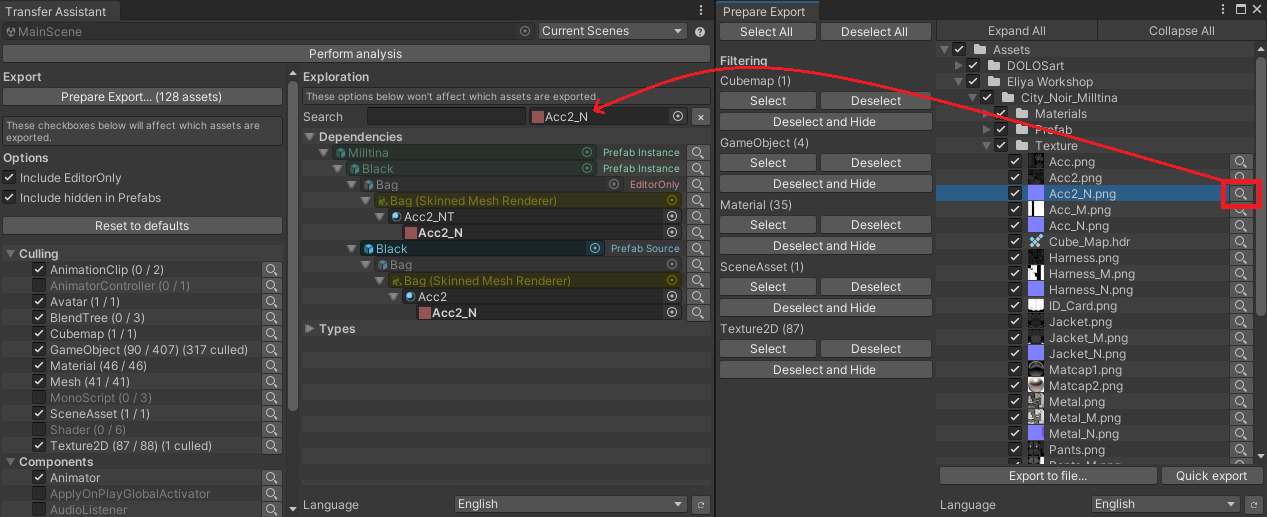1267x517 pixels.
Task: Click magnifier beside Texture2D culling row
Action: pyautogui.click(x=271, y=446)
